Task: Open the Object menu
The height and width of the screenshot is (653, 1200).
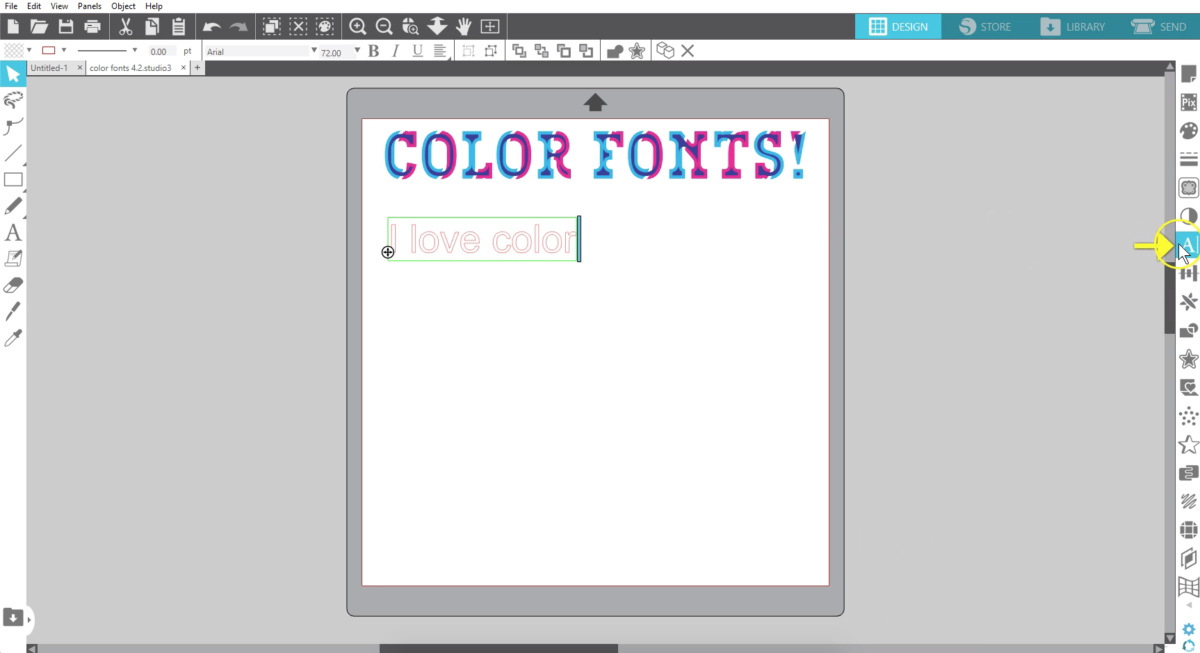Action: 123,6
